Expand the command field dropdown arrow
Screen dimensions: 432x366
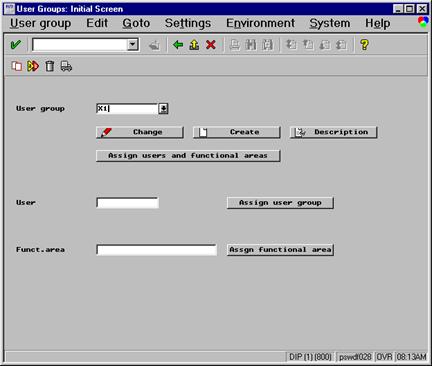click(133, 44)
